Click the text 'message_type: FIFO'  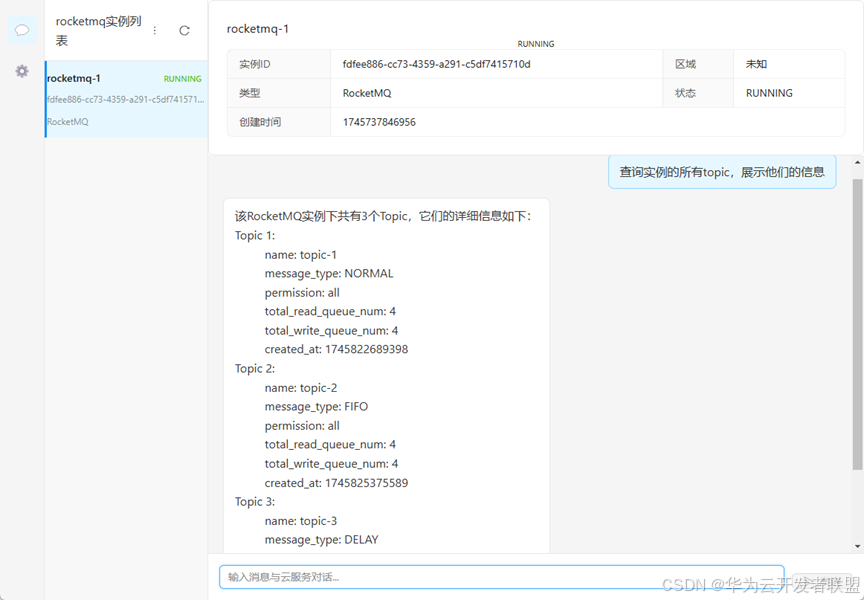pyautogui.click(x=316, y=406)
